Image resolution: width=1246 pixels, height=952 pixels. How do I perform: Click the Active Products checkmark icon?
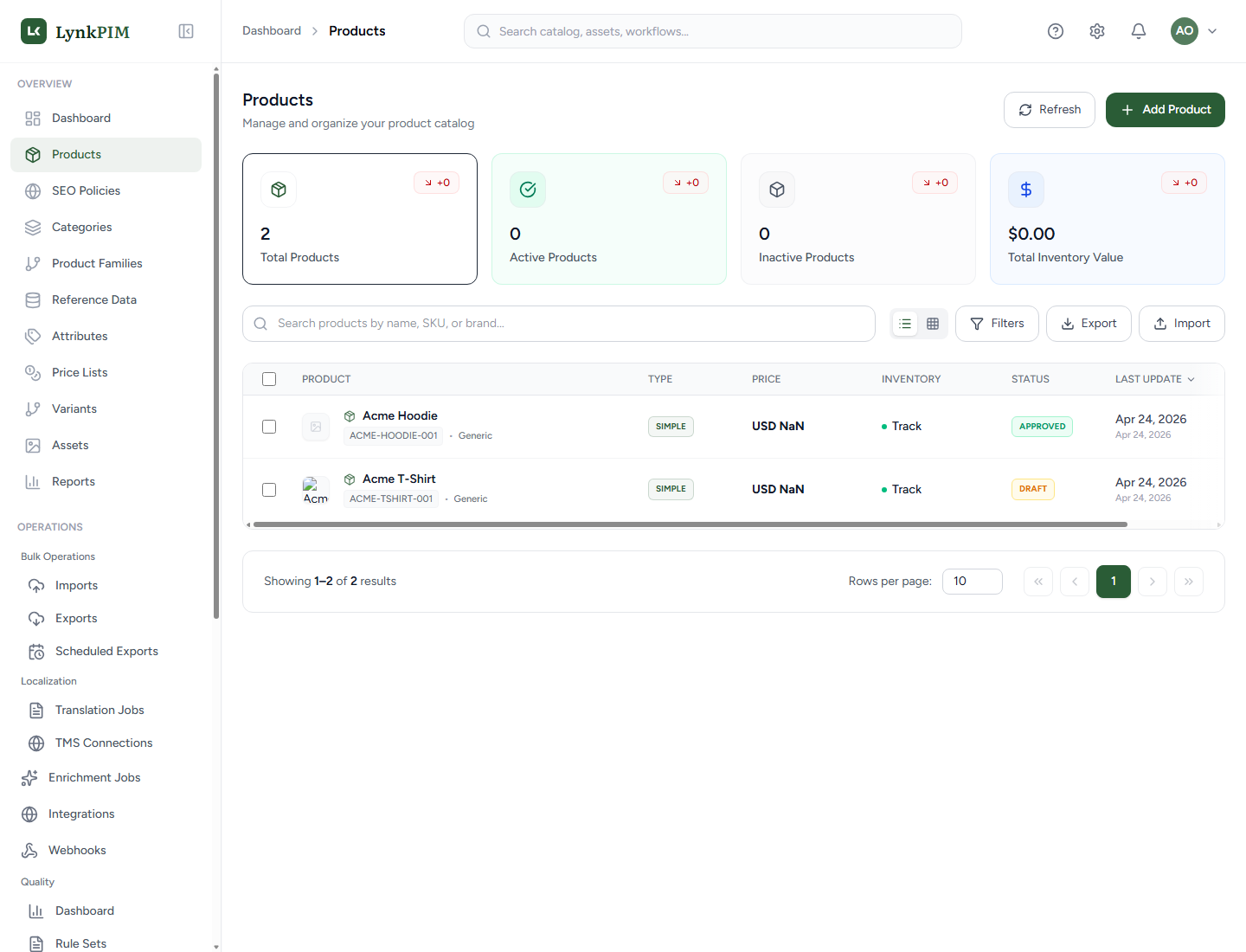528,190
